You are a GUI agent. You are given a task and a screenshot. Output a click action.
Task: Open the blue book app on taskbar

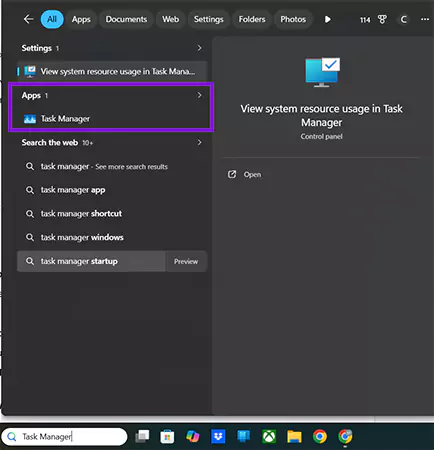244,436
